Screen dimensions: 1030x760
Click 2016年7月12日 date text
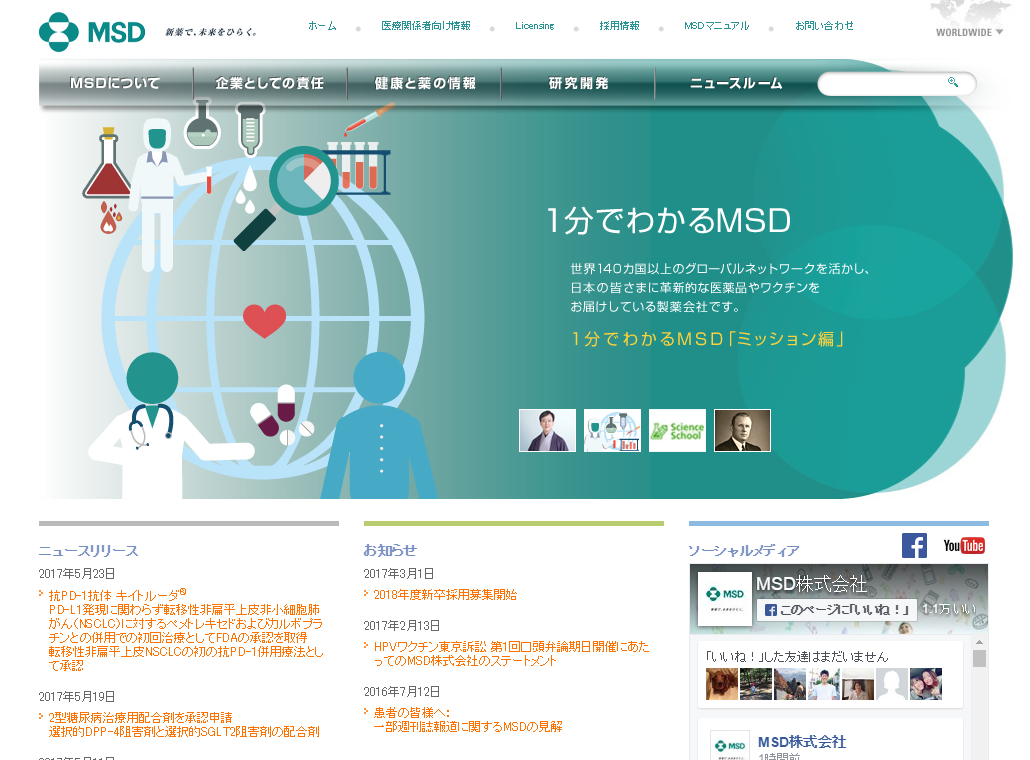[x=402, y=692]
